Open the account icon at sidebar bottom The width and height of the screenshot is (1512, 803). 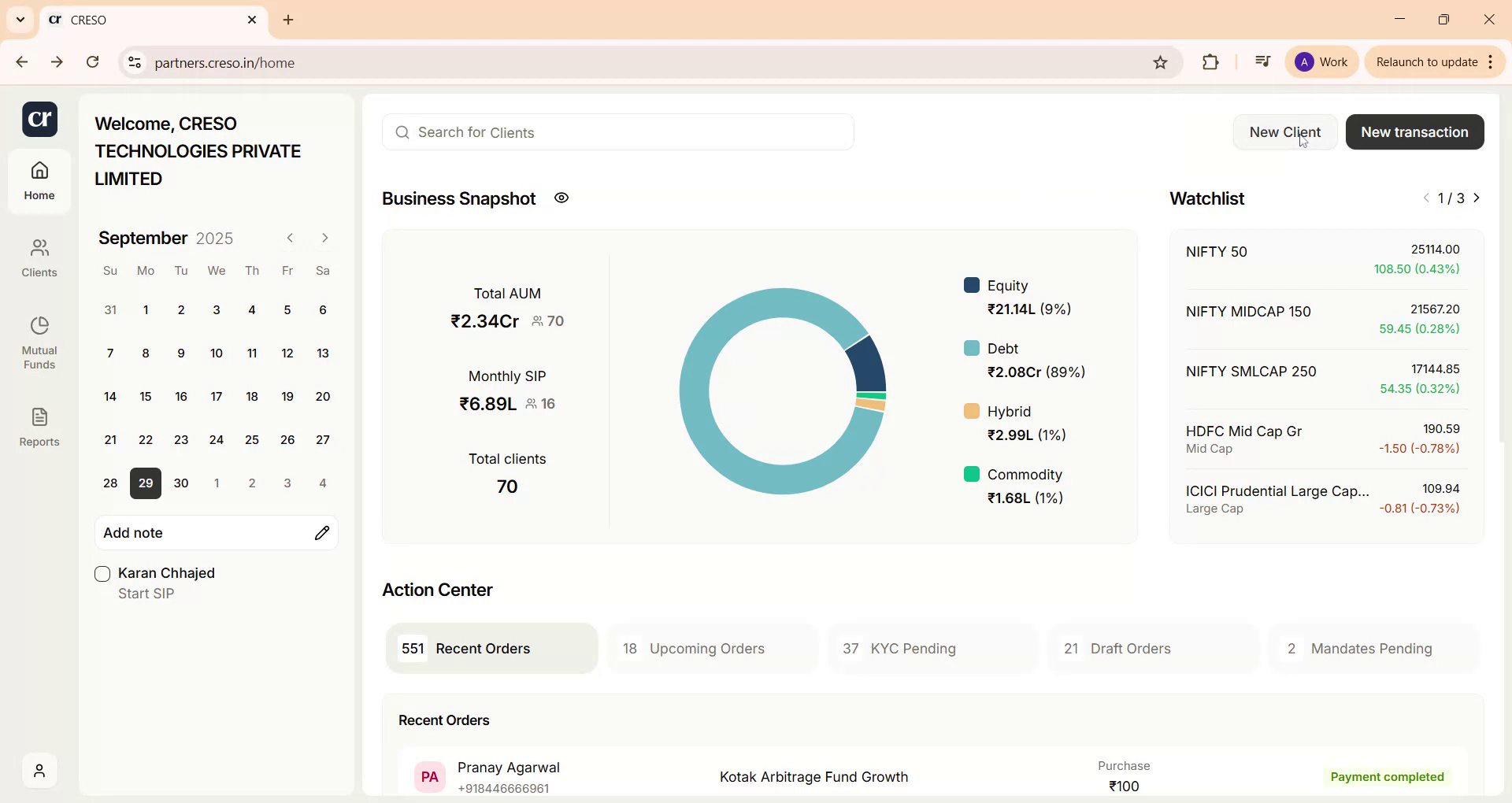pos(39,770)
